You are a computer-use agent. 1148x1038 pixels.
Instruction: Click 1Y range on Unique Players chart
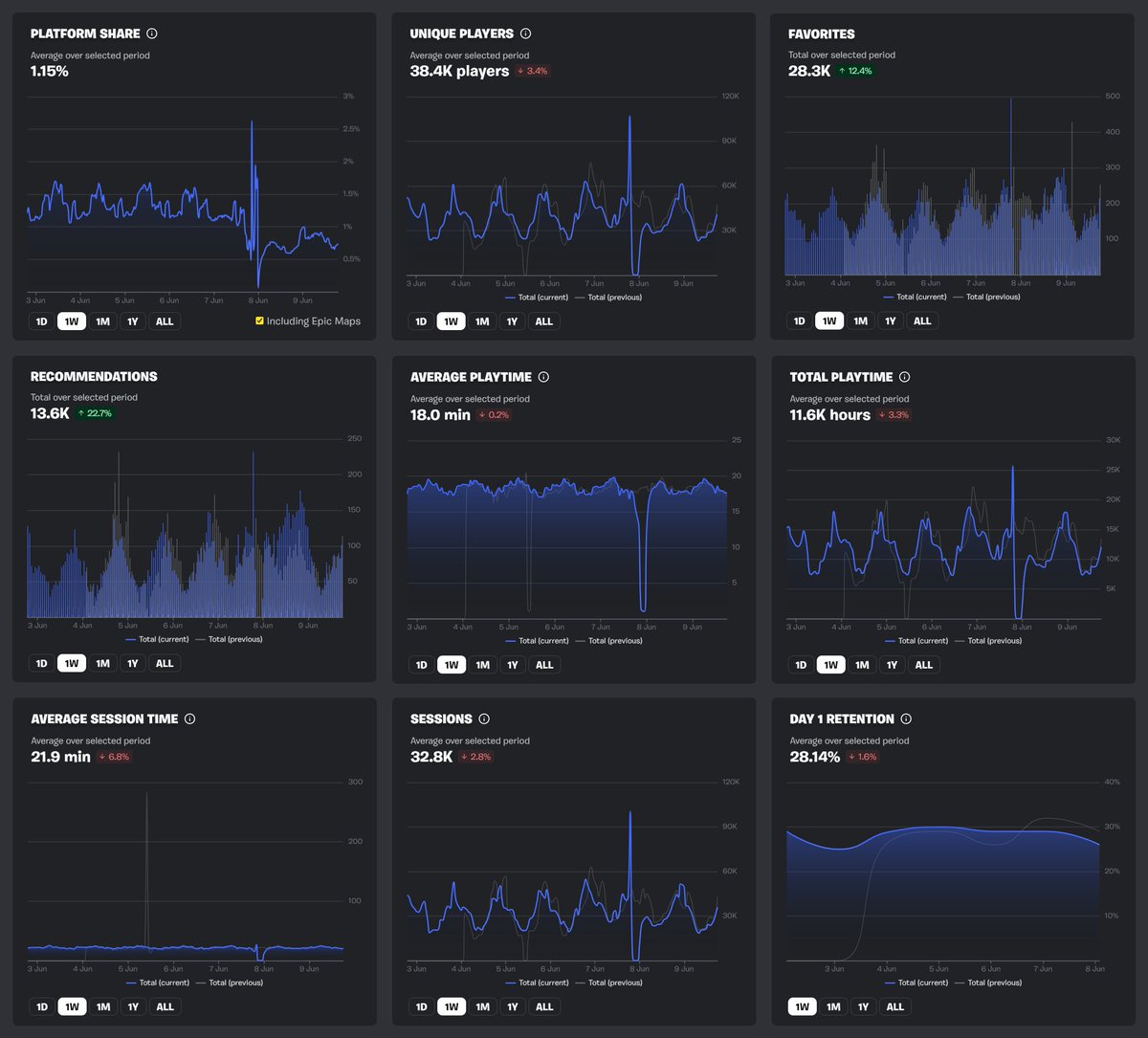(x=511, y=320)
